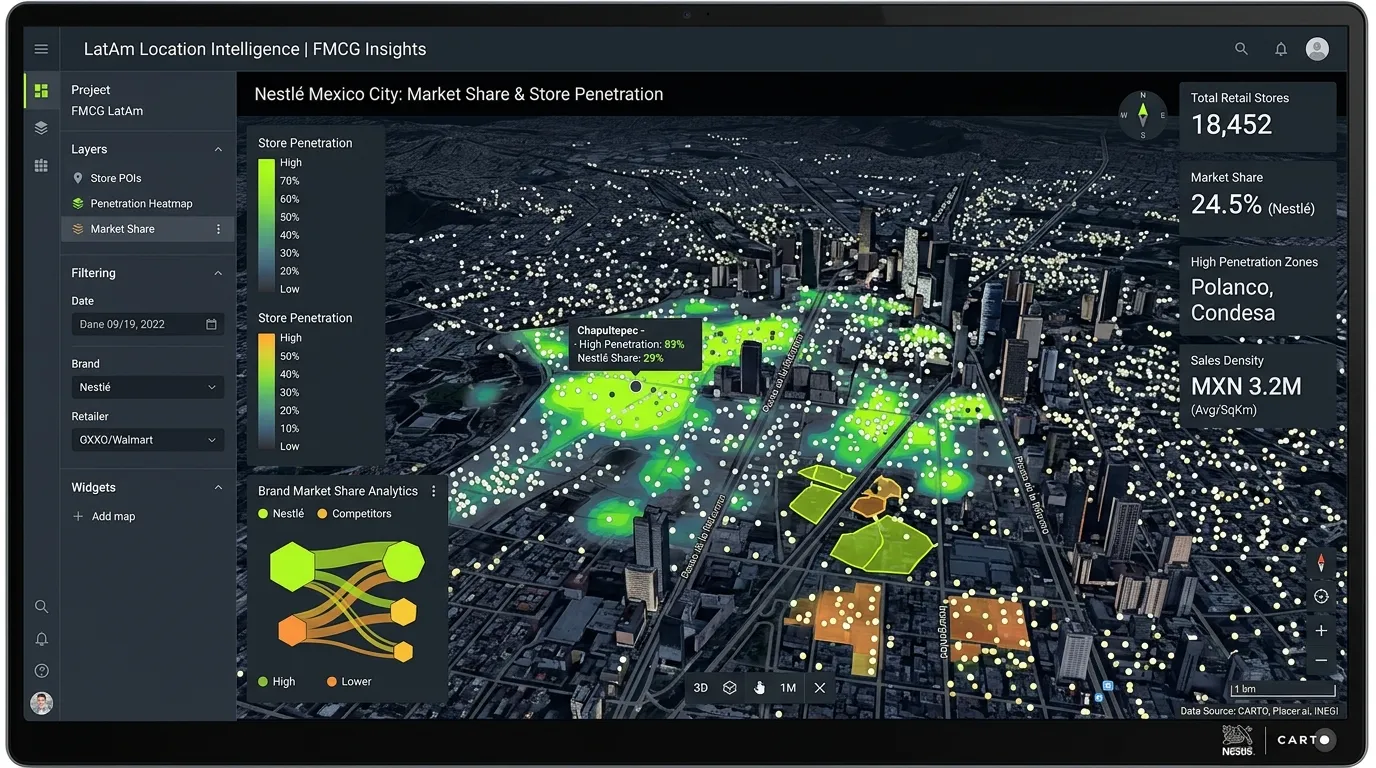Click the map title Nestlé Mexico City heading

click(459, 94)
